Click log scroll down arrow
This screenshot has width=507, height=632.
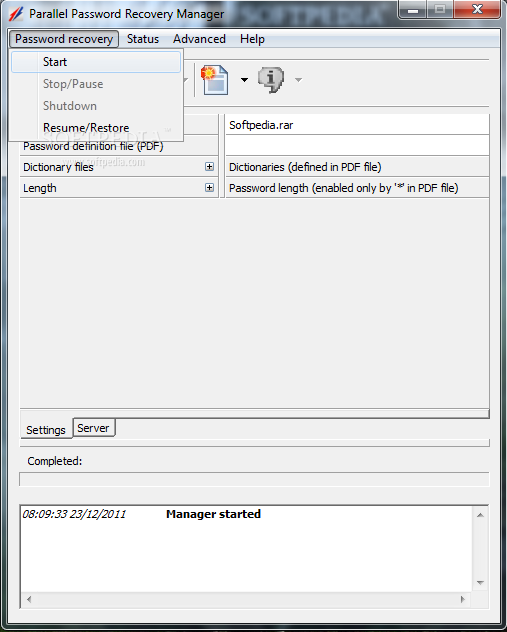[480, 583]
